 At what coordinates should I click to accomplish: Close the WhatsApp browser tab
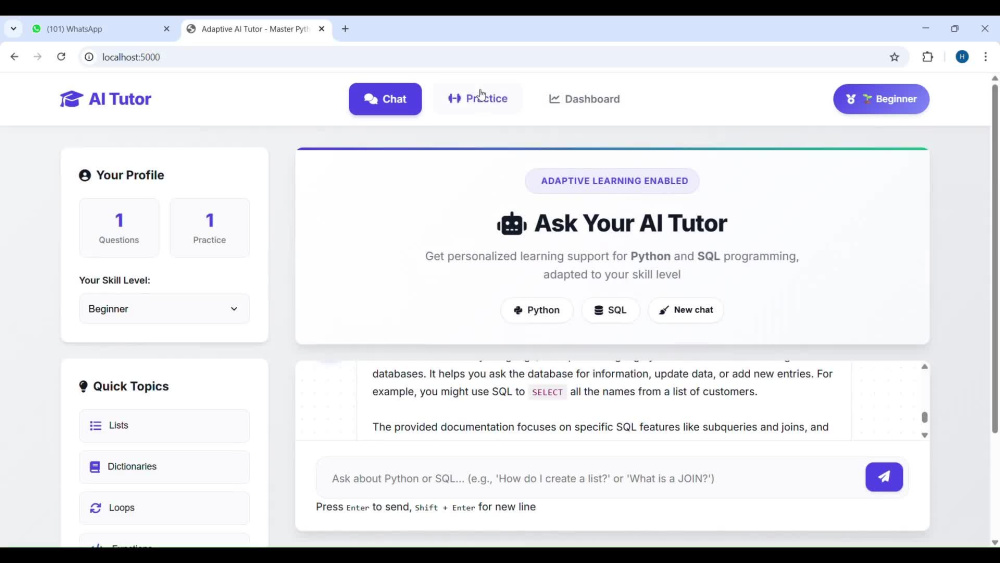[x=166, y=29]
